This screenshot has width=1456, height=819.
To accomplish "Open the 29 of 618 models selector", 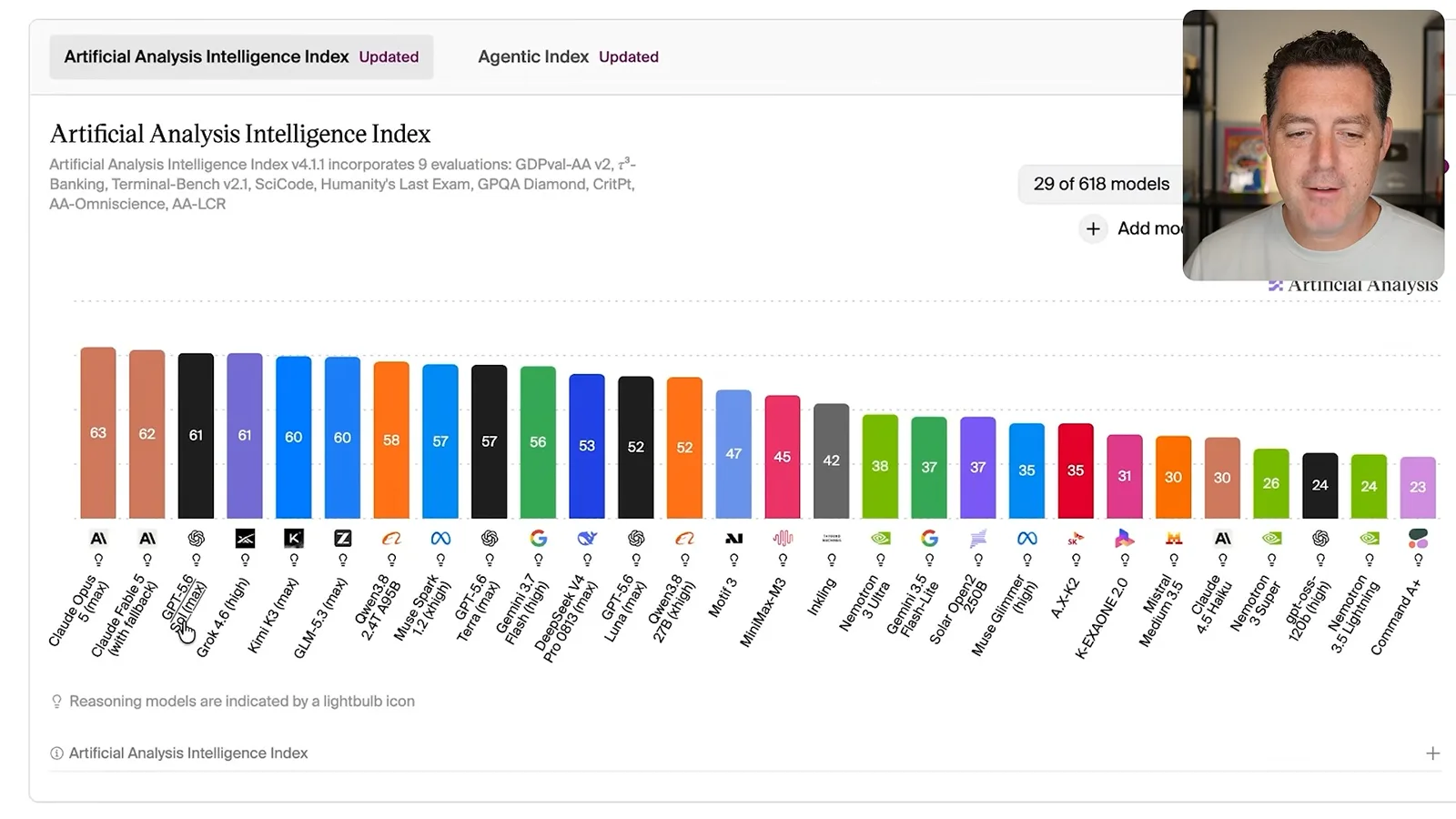I will click(1100, 184).
